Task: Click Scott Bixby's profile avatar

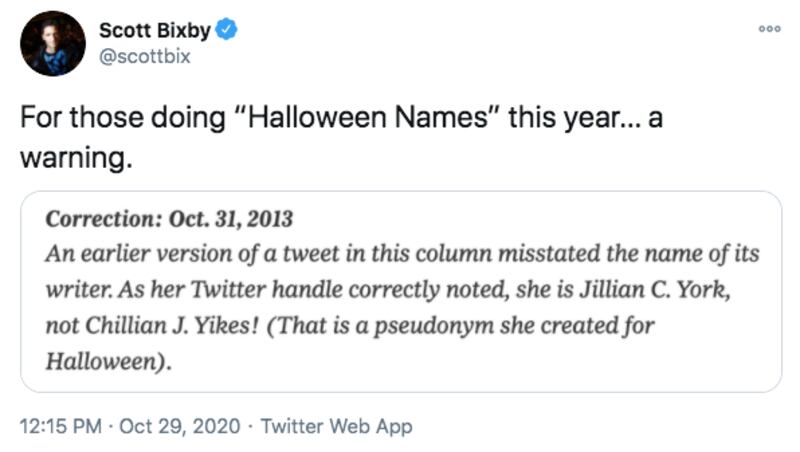Action: (53, 43)
